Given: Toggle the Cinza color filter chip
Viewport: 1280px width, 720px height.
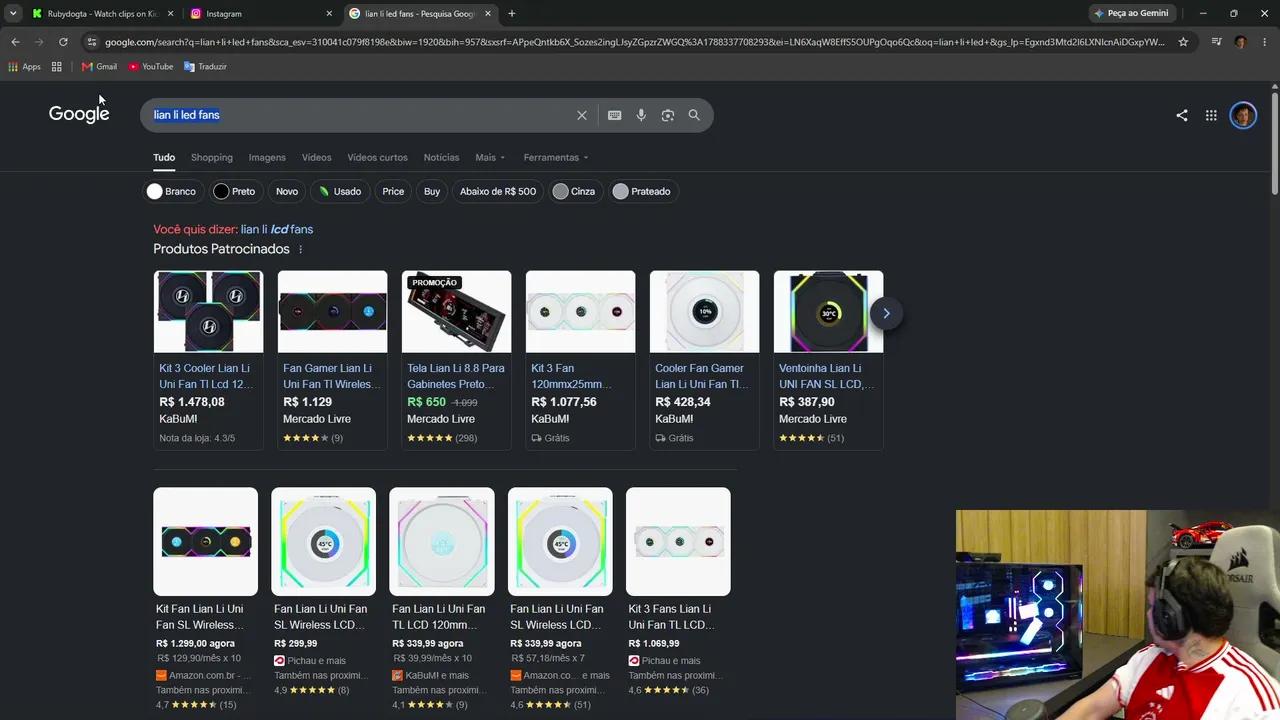Looking at the screenshot, I should click(576, 191).
